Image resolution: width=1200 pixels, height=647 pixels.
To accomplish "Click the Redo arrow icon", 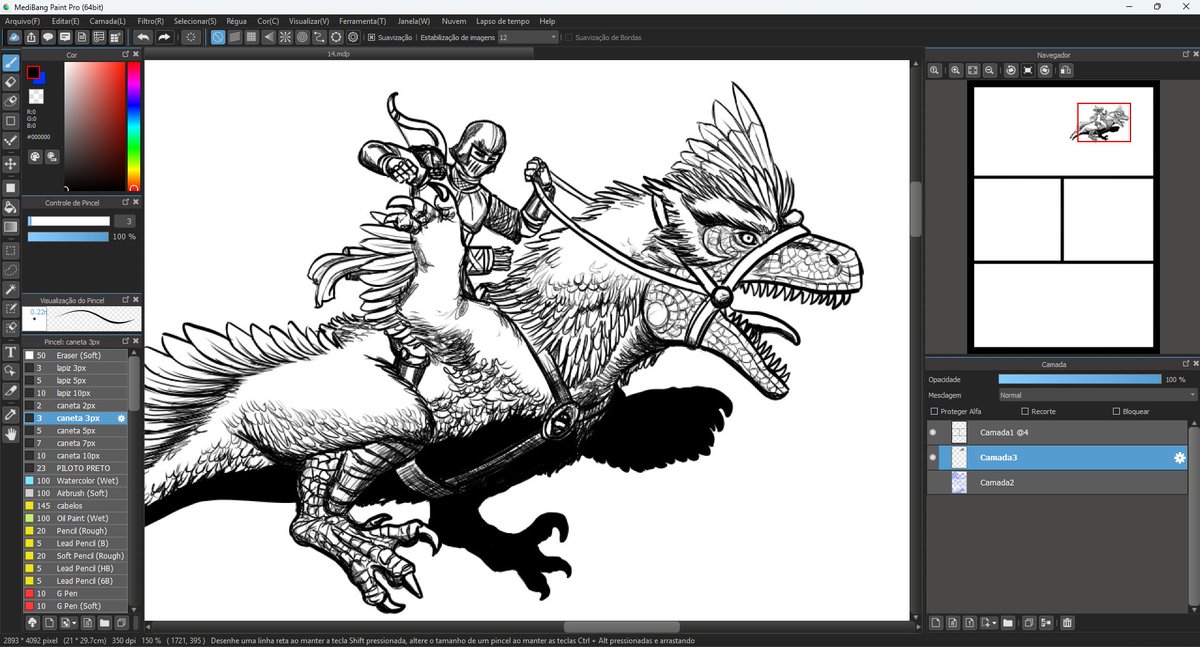I will 164,37.
